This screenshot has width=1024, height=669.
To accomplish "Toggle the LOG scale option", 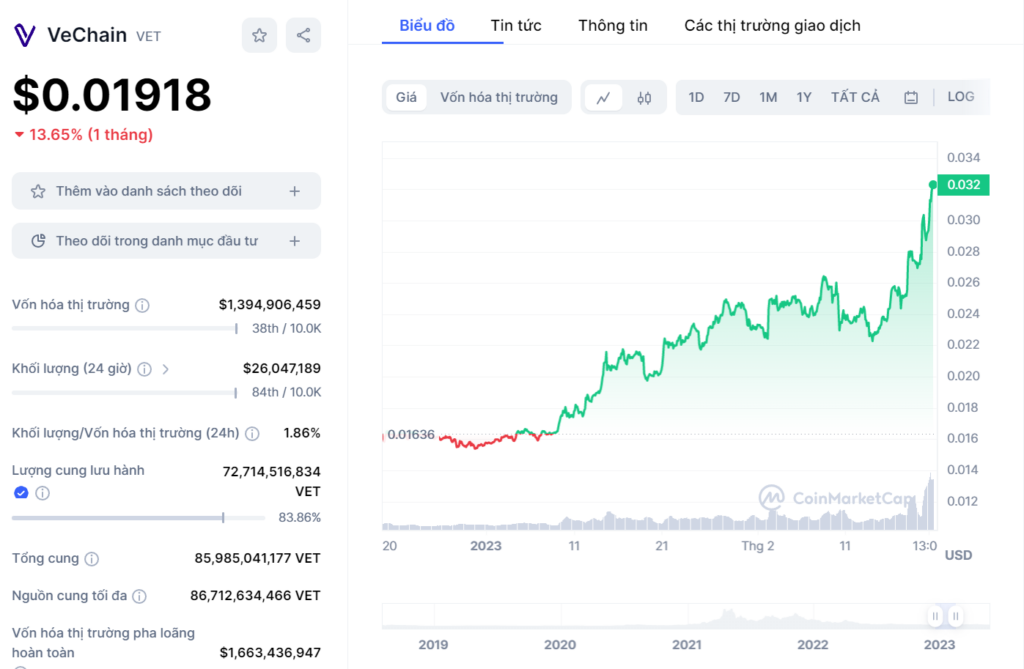I will point(960,97).
